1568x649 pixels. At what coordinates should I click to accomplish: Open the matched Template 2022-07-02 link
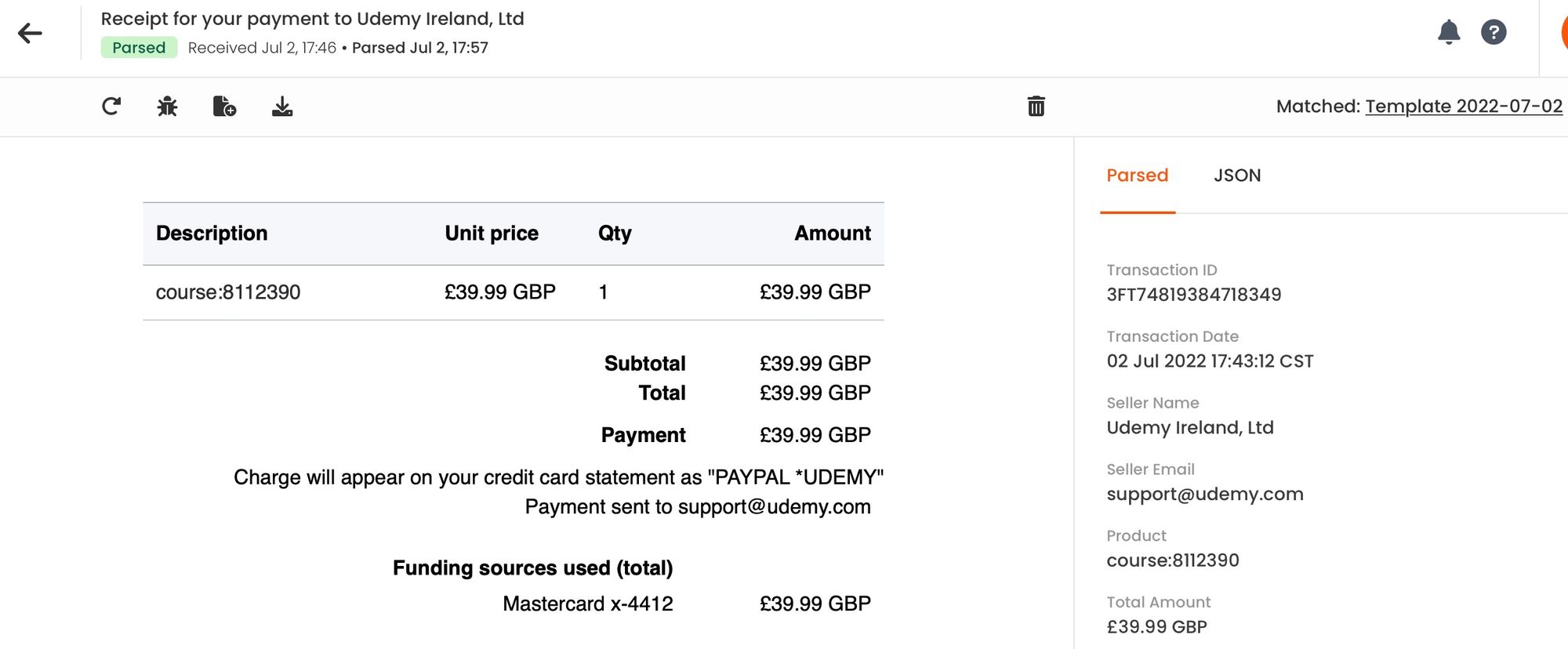point(1463,106)
